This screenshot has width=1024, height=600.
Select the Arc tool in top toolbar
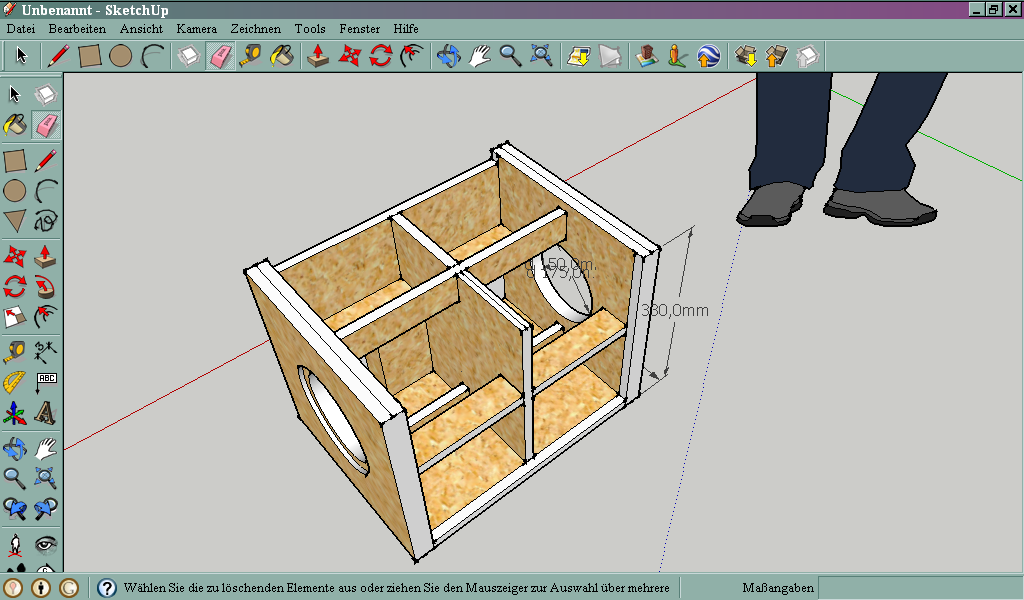click(x=153, y=56)
